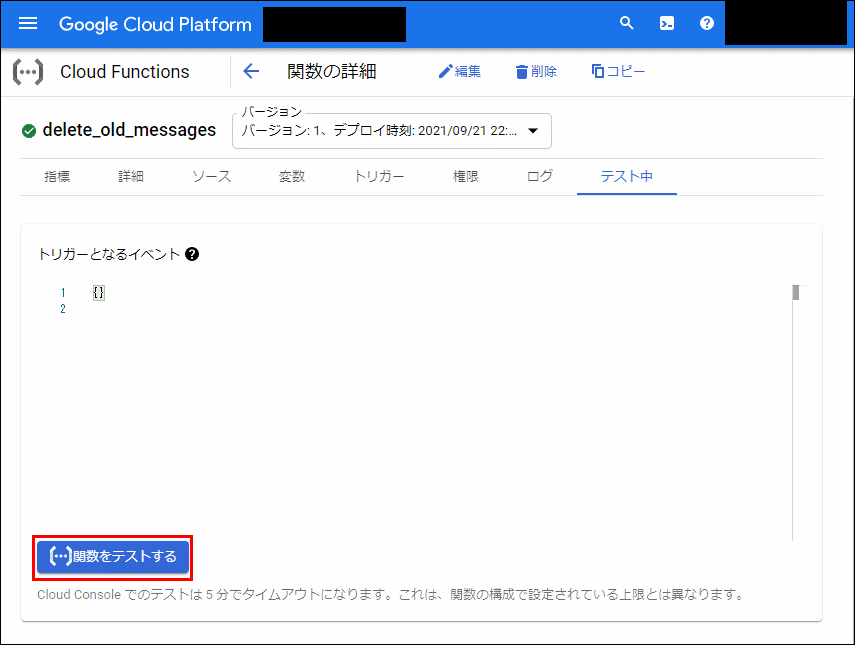Open the hamburger navigation menu

pyautogui.click(x=28, y=23)
